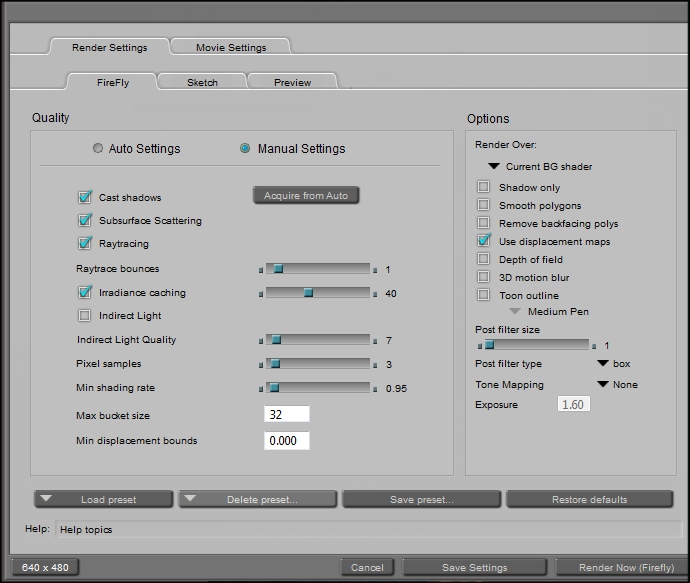The height and width of the screenshot is (583, 690).
Task: Click the Acquire from Auto button
Action: 306,196
